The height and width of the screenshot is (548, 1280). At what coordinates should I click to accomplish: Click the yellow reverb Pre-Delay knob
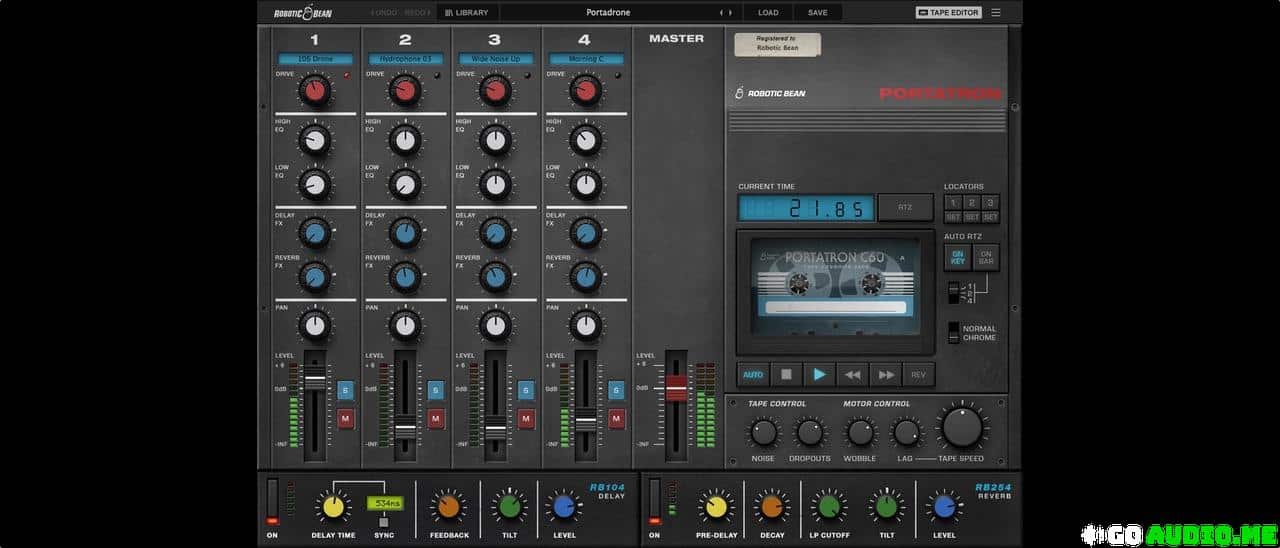point(716,507)
